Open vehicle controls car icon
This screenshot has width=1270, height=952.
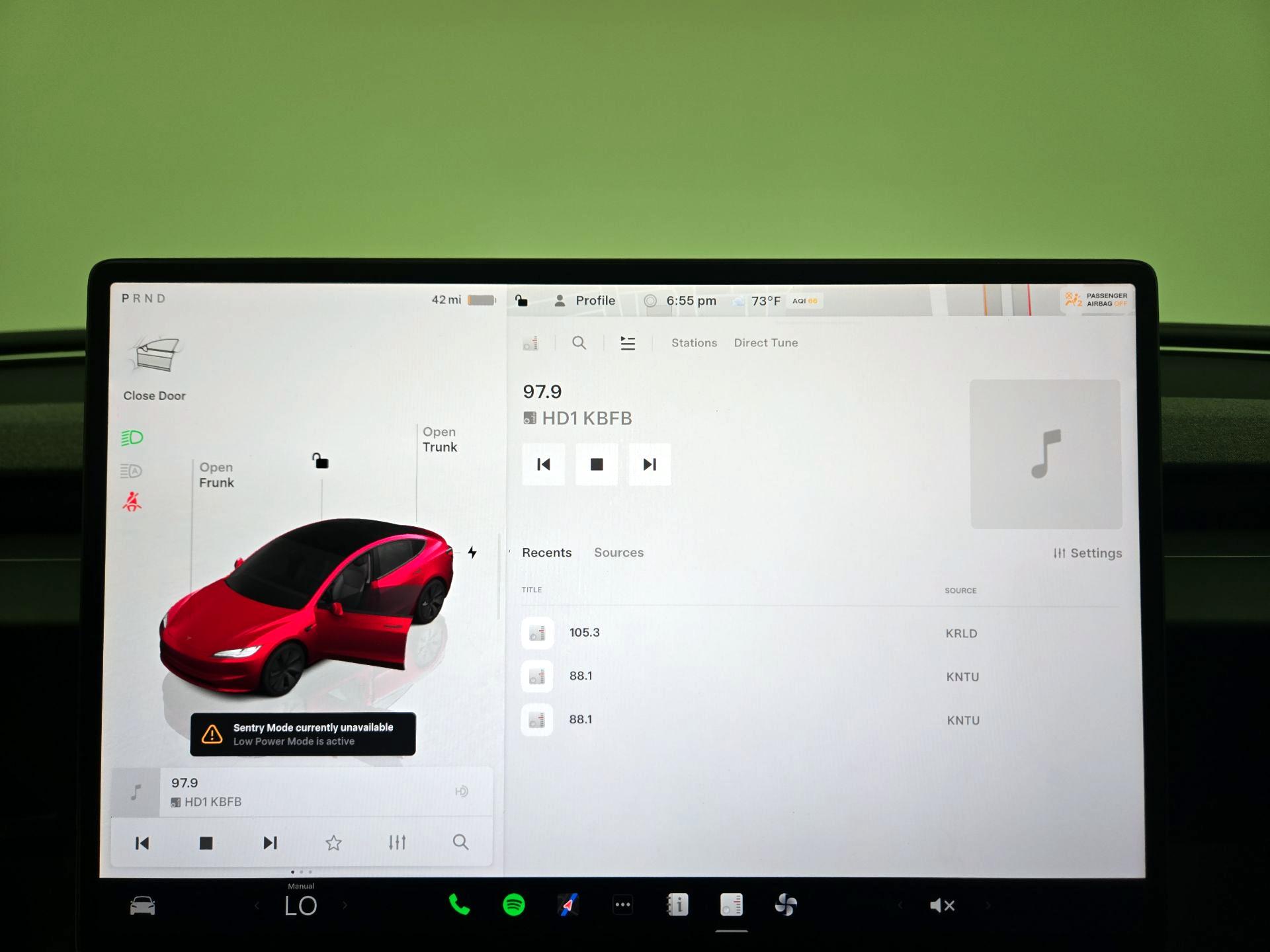coord(142,906)
